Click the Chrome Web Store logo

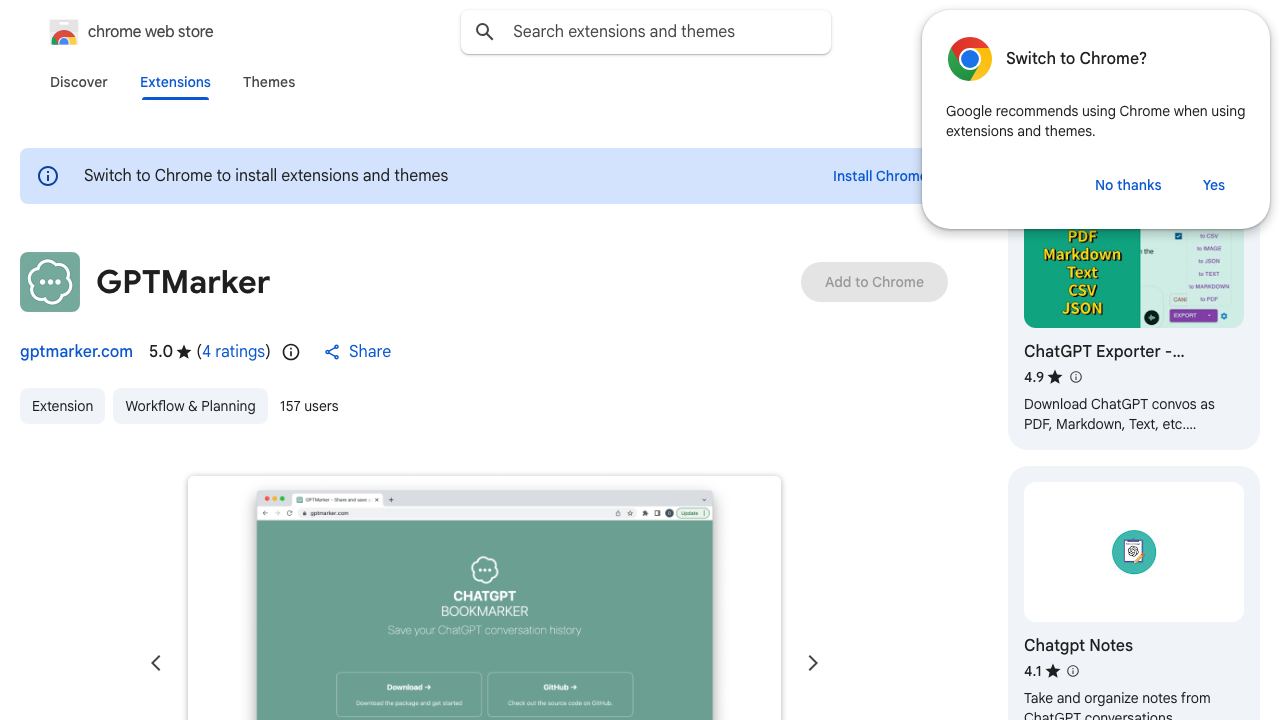64,32
